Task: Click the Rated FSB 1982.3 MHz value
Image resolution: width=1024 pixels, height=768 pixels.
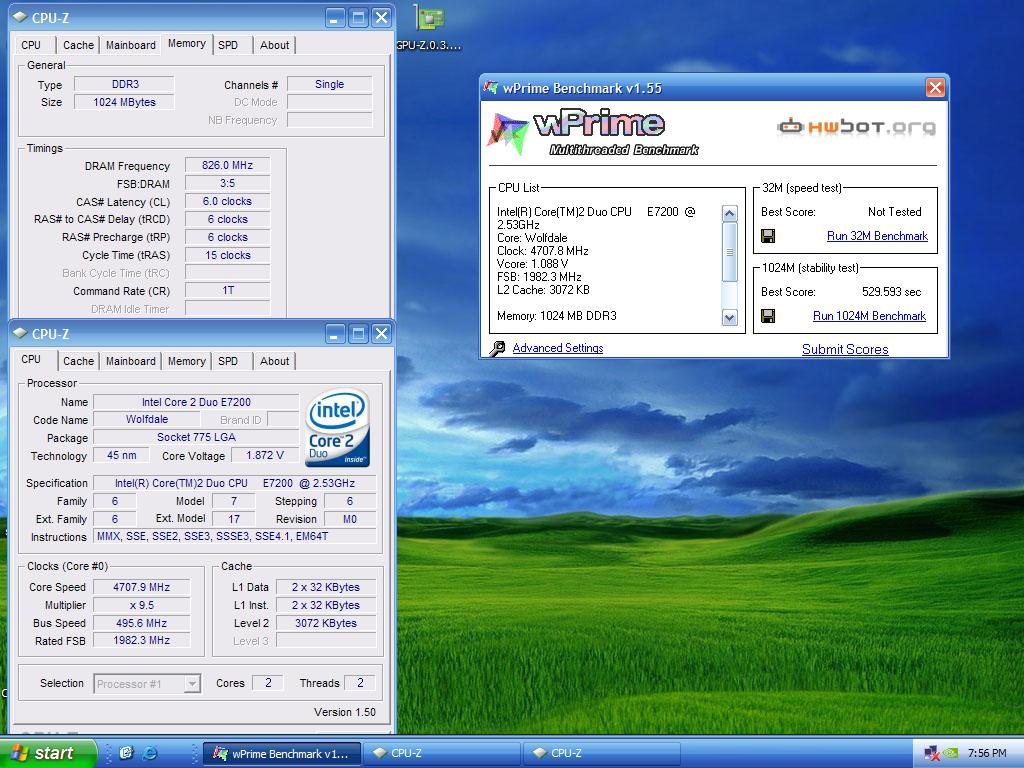Action: coord(142,641)
